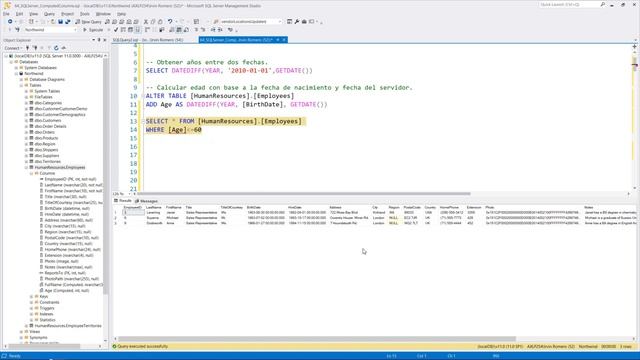Open the Edit menu
The image size is (640, 360).
pos(19,14)
